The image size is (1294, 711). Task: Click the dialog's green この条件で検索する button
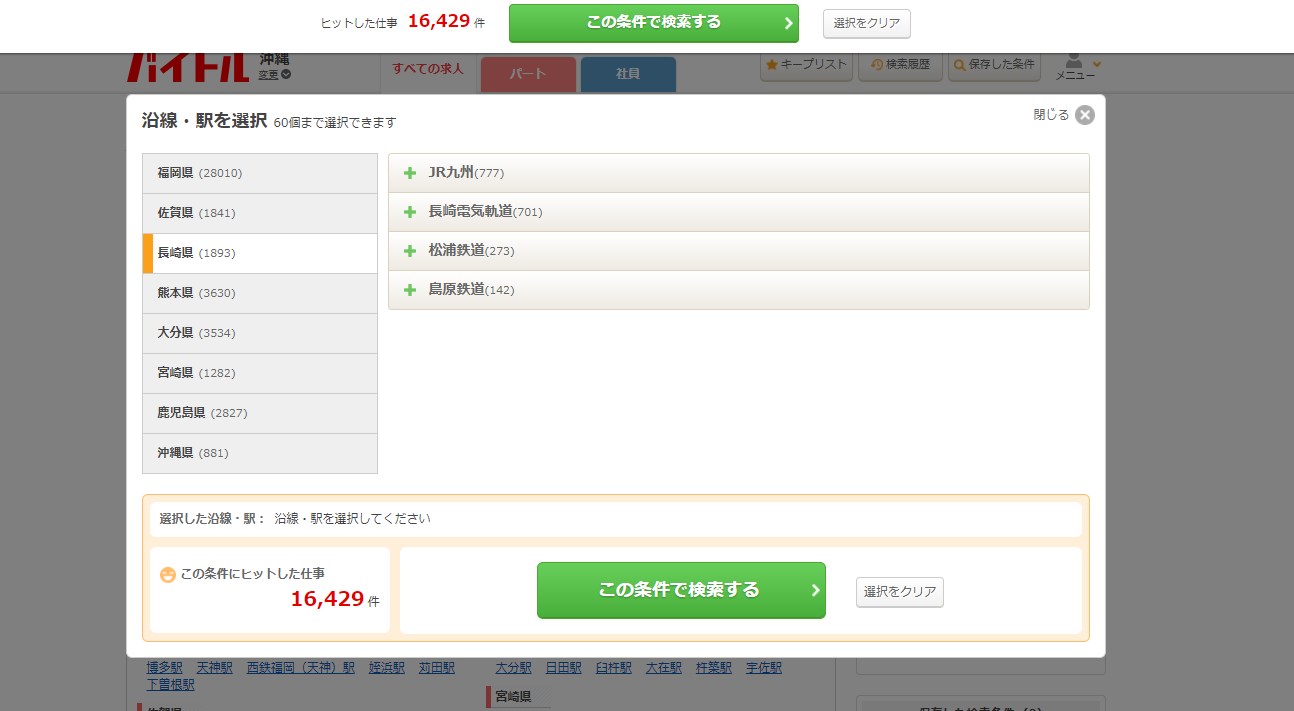pyautogui.click(x=681, y=590)
